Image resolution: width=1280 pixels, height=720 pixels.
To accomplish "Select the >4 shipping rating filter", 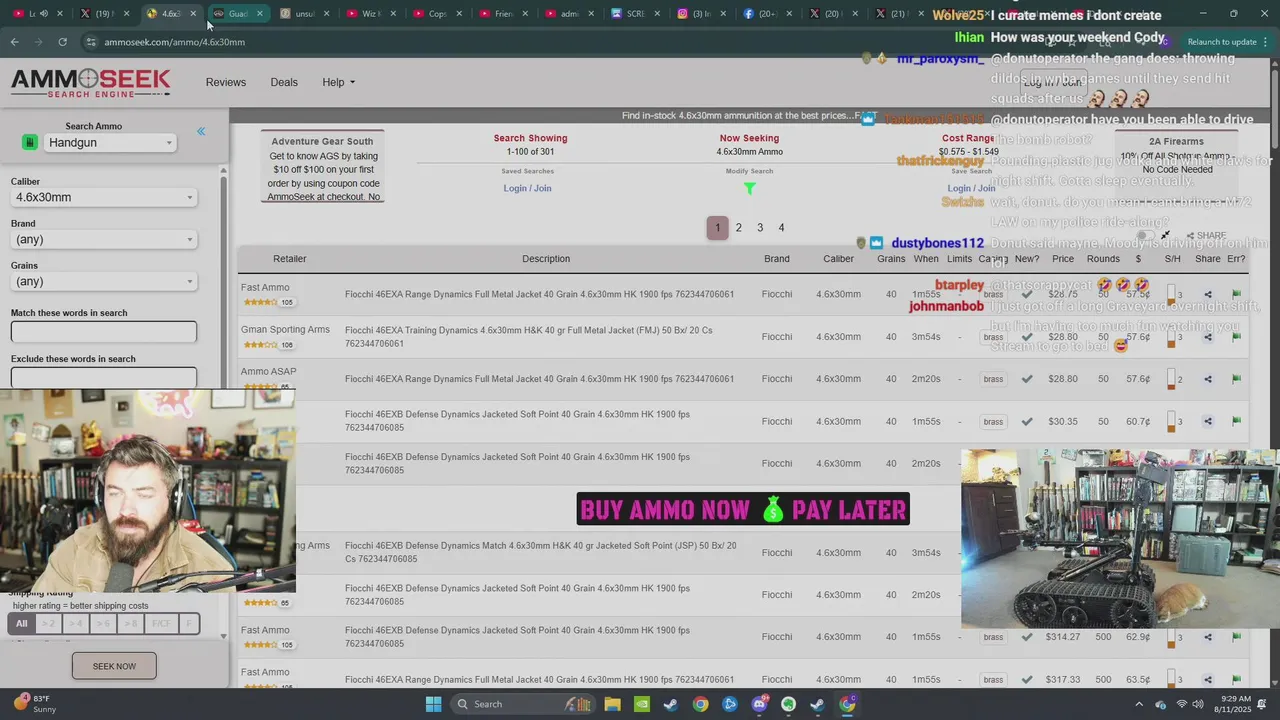I will tap(75, 624).
